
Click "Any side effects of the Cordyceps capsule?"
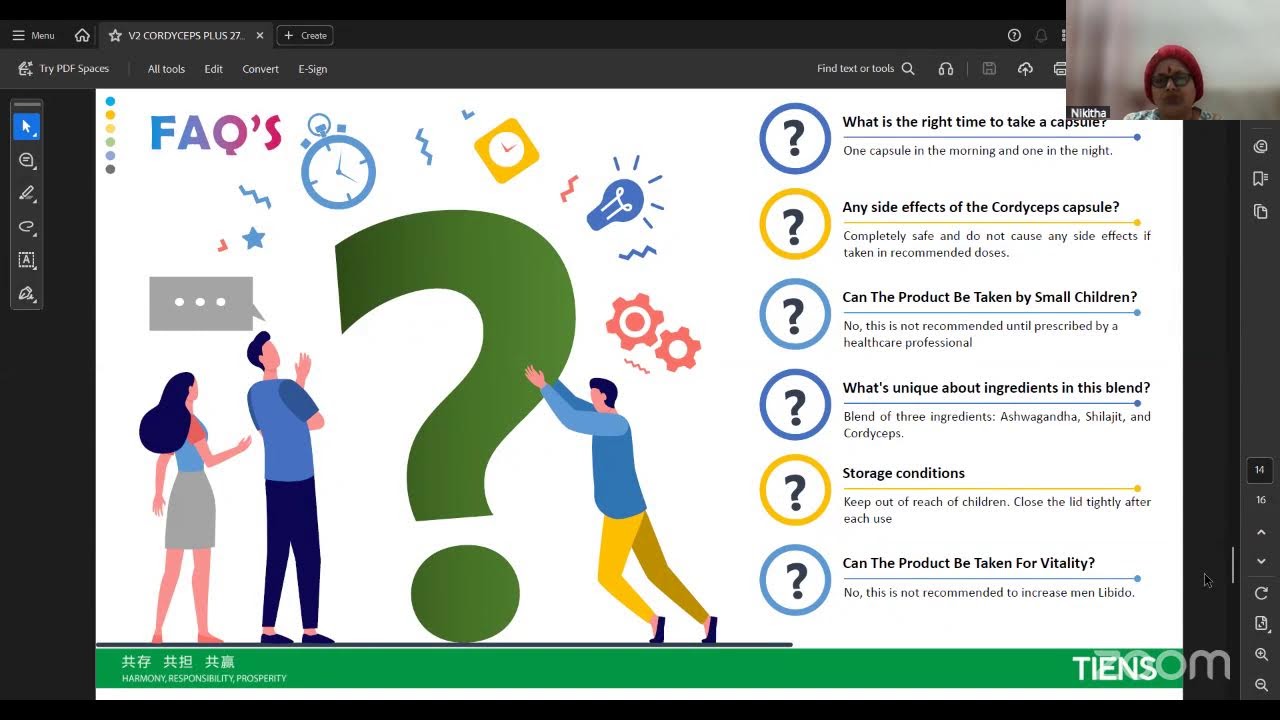tap(980, 207)
